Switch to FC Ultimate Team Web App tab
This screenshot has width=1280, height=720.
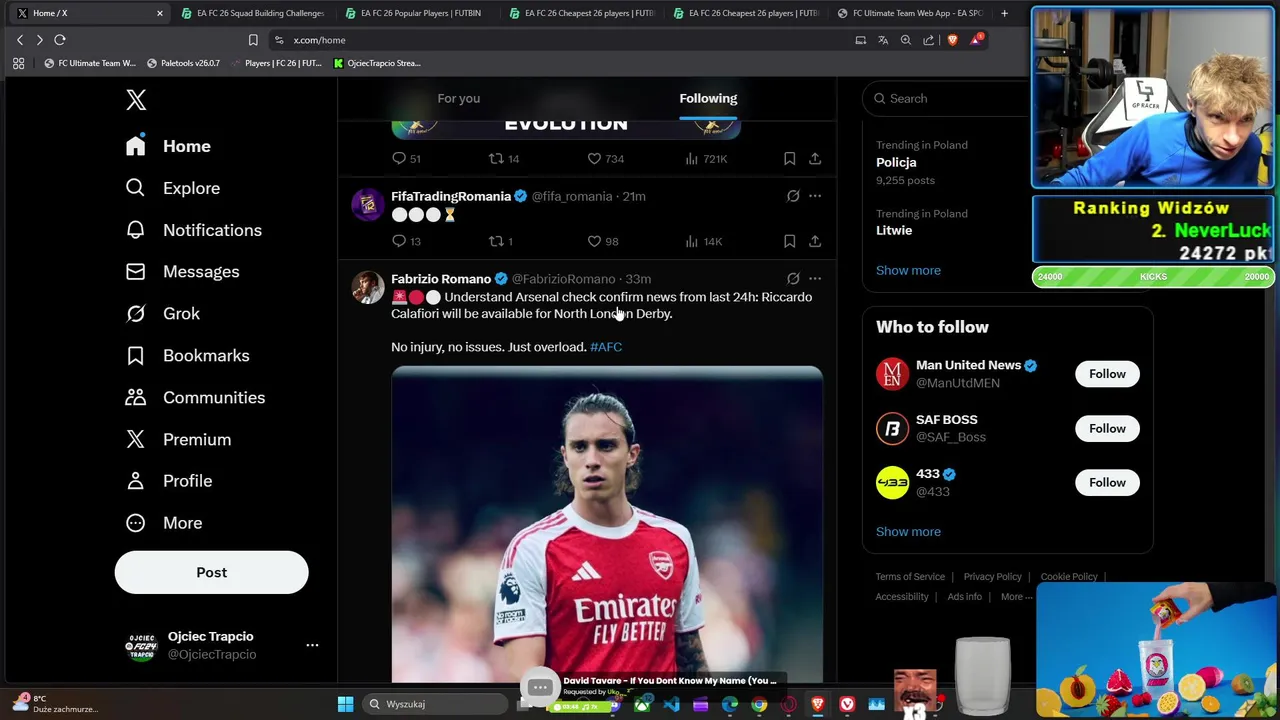[909, 13]
